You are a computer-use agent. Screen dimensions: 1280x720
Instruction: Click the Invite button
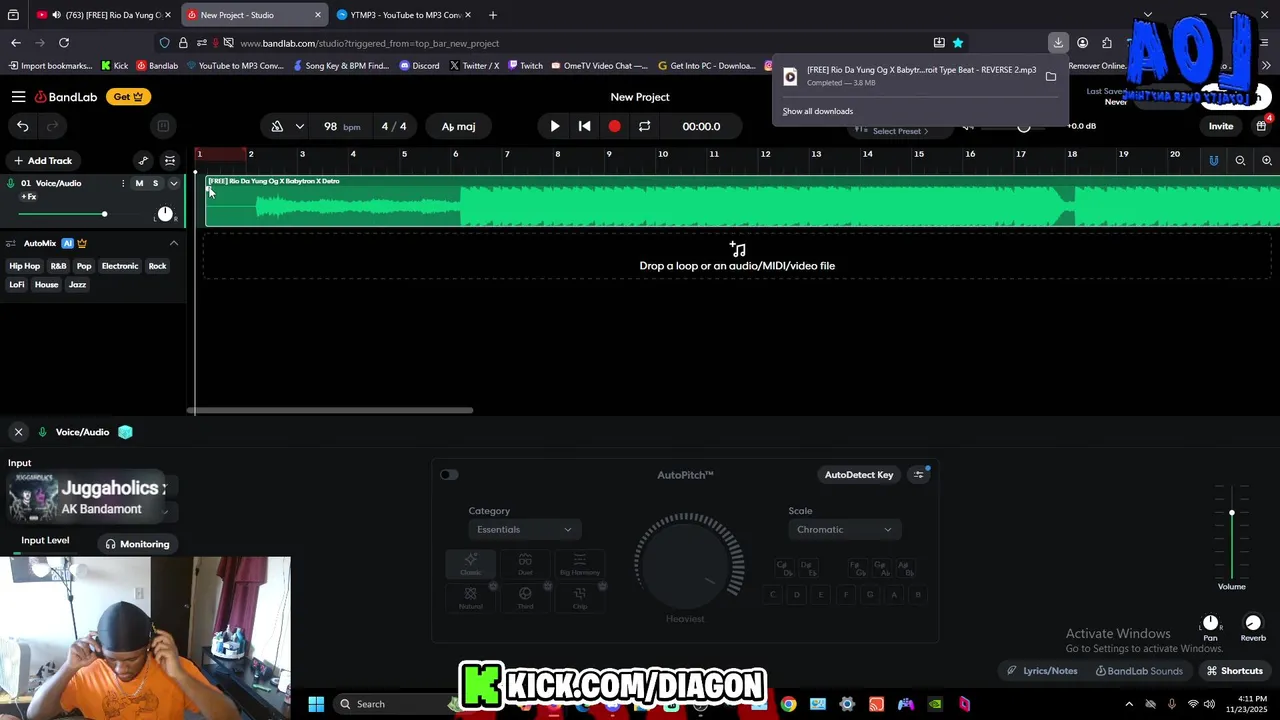(1221, 126)
